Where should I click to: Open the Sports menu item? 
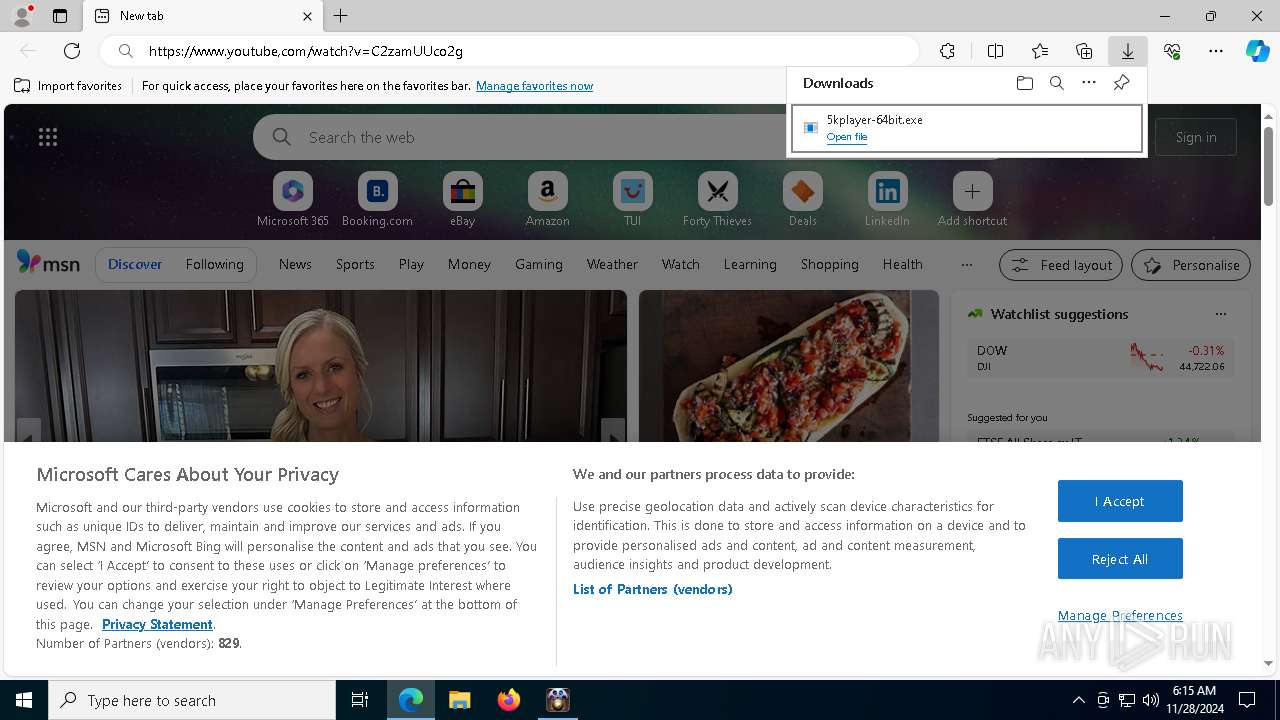tap(355, 264)
